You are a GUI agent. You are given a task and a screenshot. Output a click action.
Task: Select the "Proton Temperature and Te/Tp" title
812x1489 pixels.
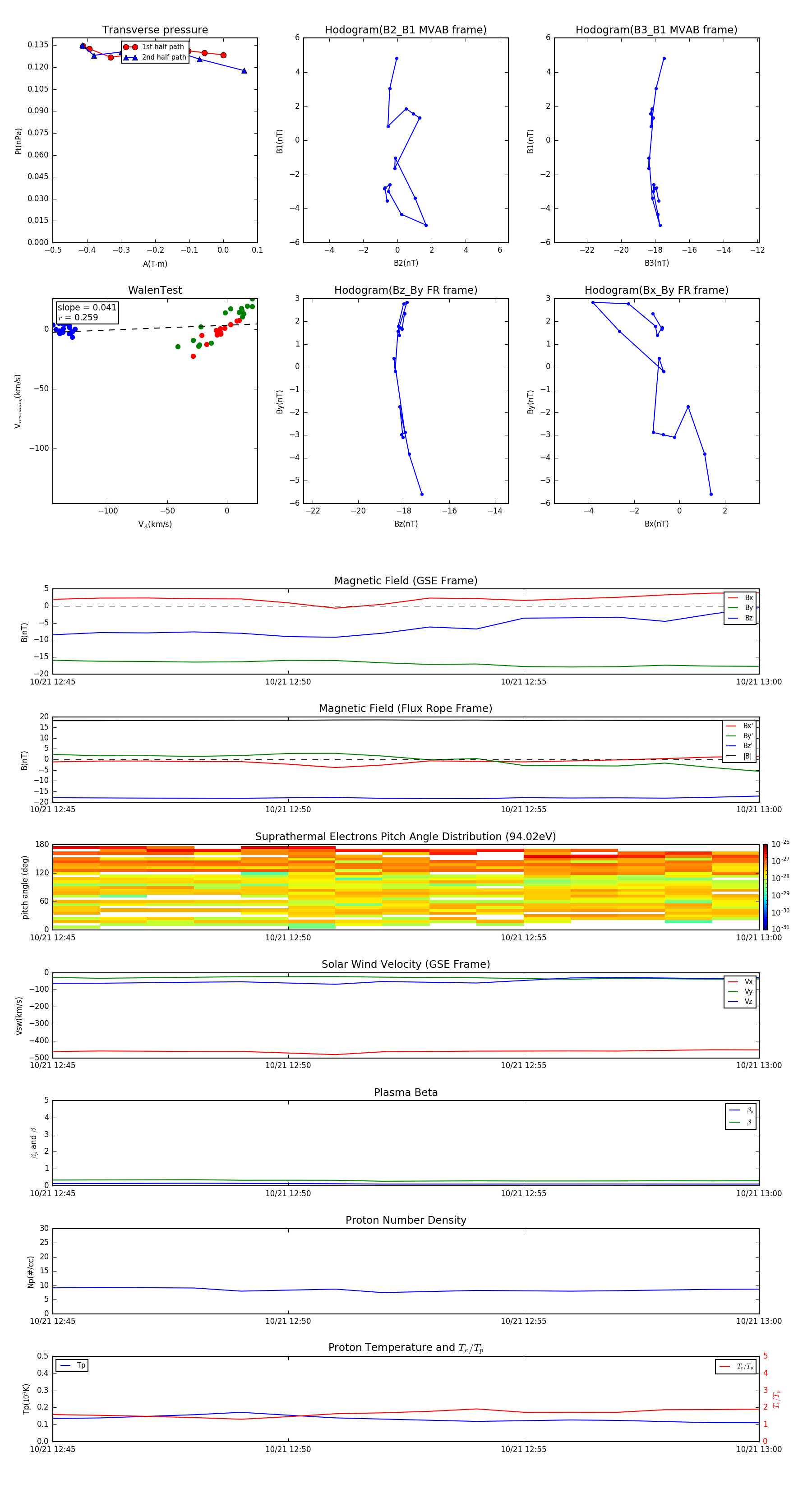pos(406,1348)
